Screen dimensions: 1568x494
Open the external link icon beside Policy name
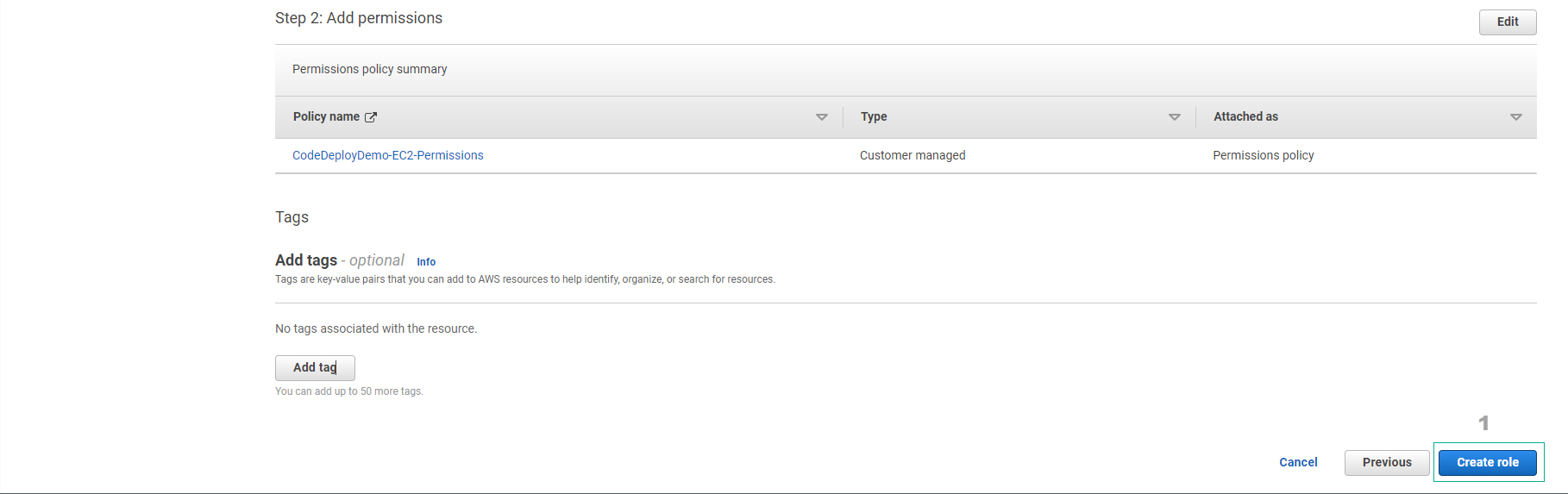click(x=371, y=117)
